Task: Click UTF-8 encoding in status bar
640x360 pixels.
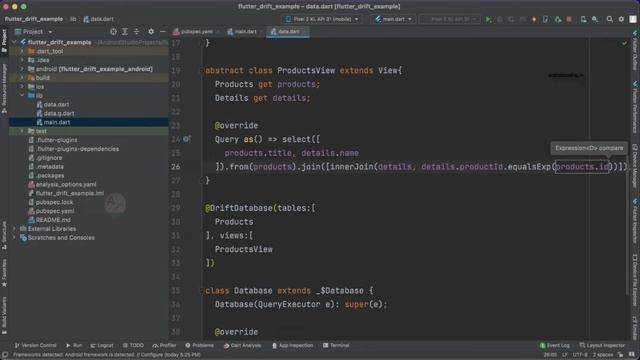Action: pos(580,355)
